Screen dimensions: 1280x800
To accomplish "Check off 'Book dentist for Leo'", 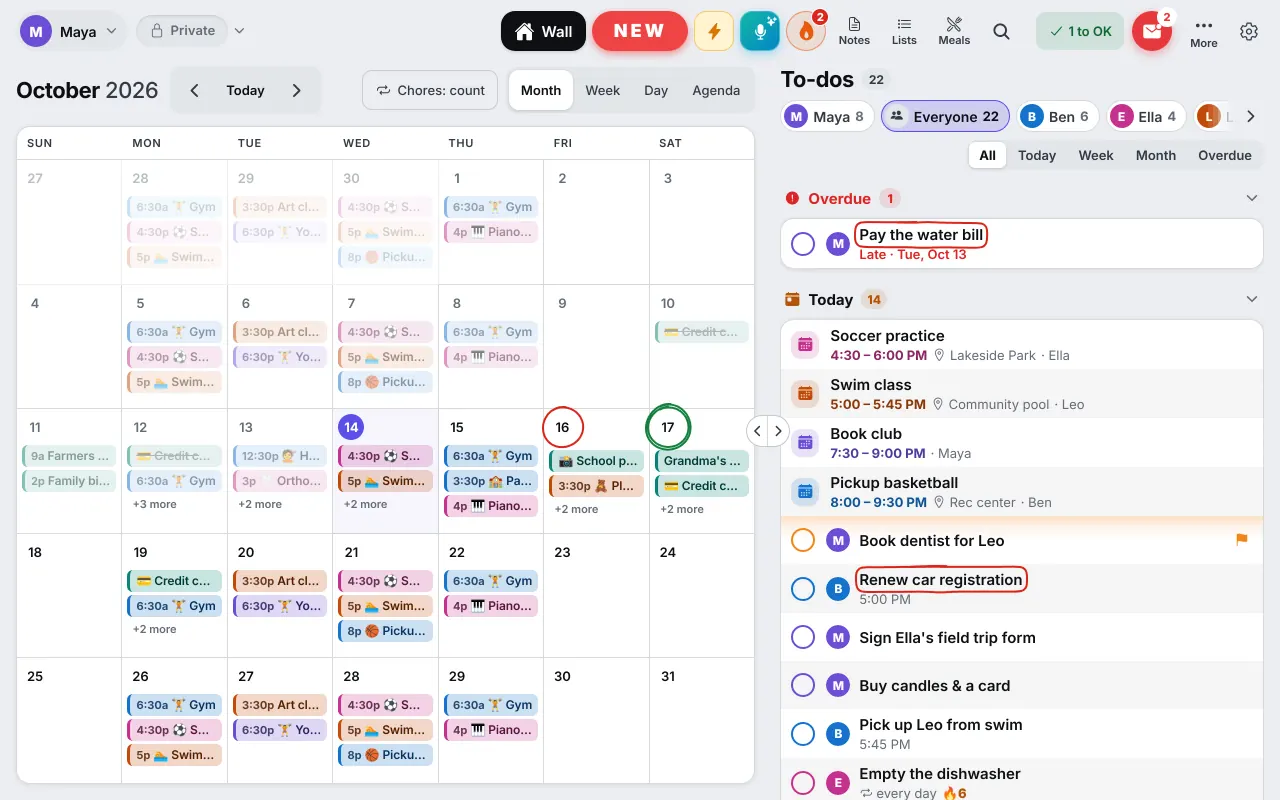I will [803, 540].
